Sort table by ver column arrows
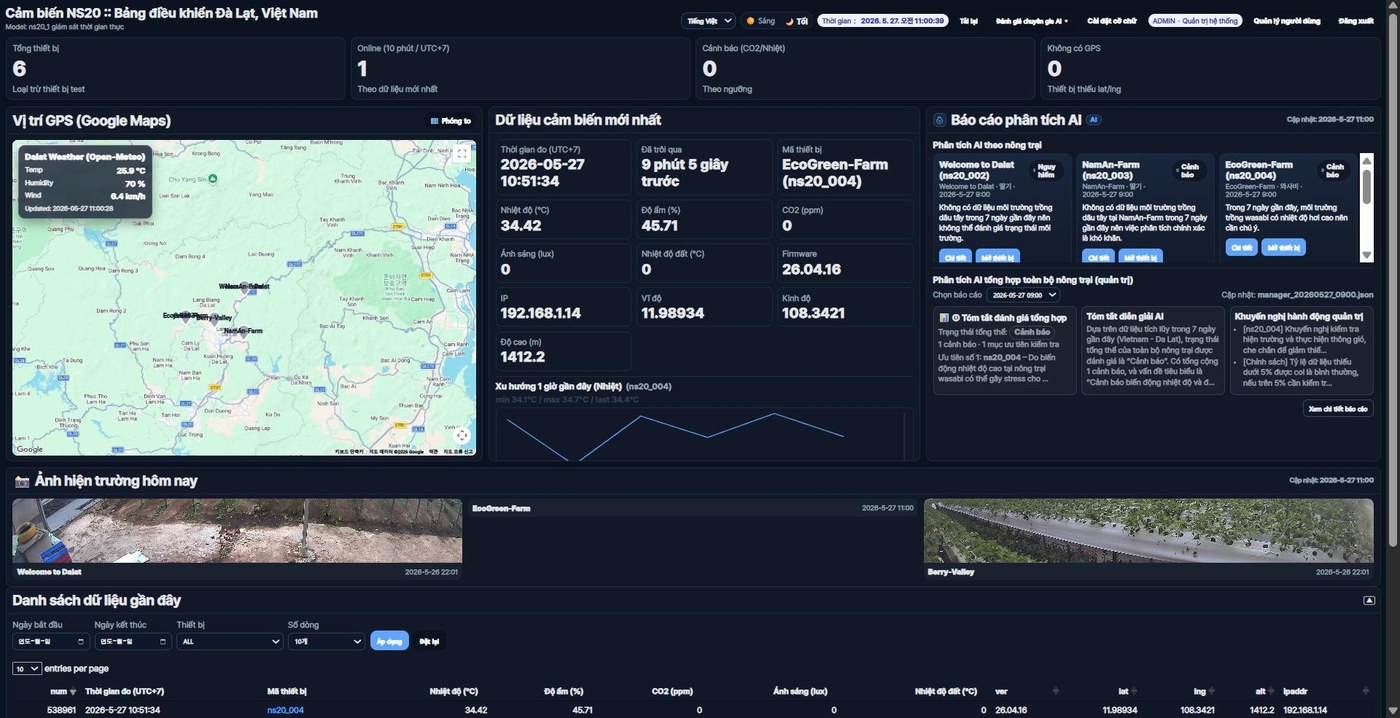 click(x=1055, y=691)
